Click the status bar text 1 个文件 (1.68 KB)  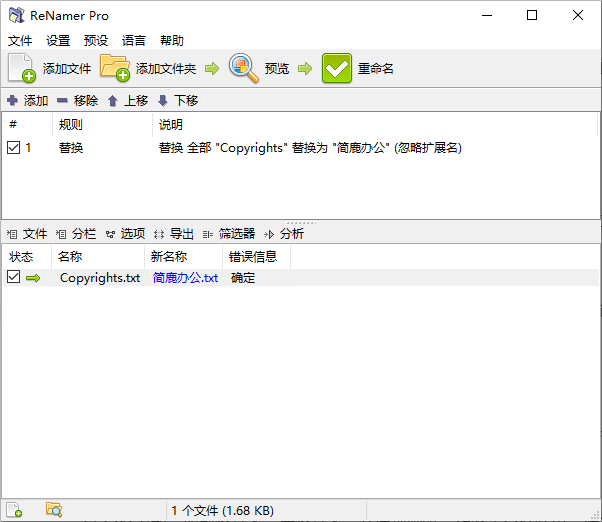222,510
